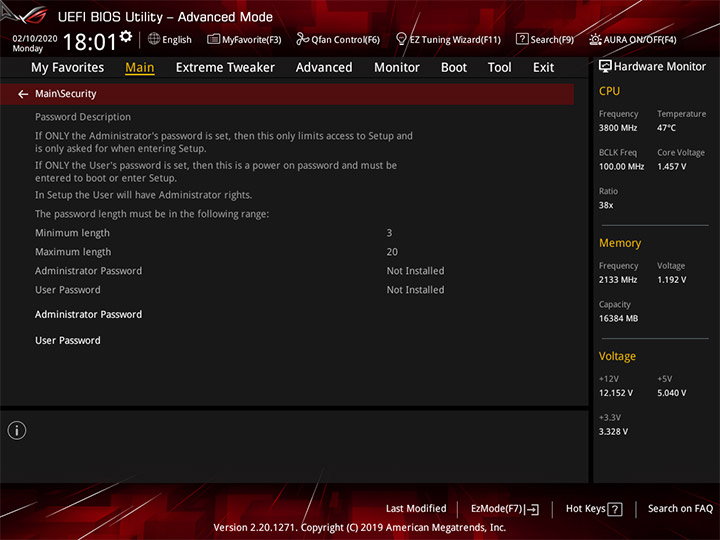The width and height of the screenshot is (720, 540).
Task: Change language via English label
Action: [x=177, y=40]
